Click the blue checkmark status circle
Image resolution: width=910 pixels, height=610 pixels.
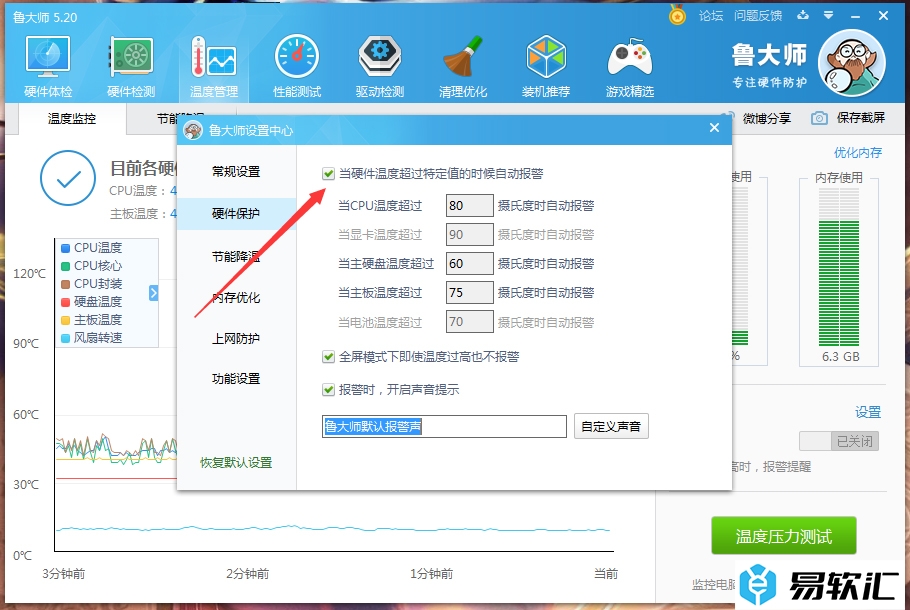tap(68, 178)
